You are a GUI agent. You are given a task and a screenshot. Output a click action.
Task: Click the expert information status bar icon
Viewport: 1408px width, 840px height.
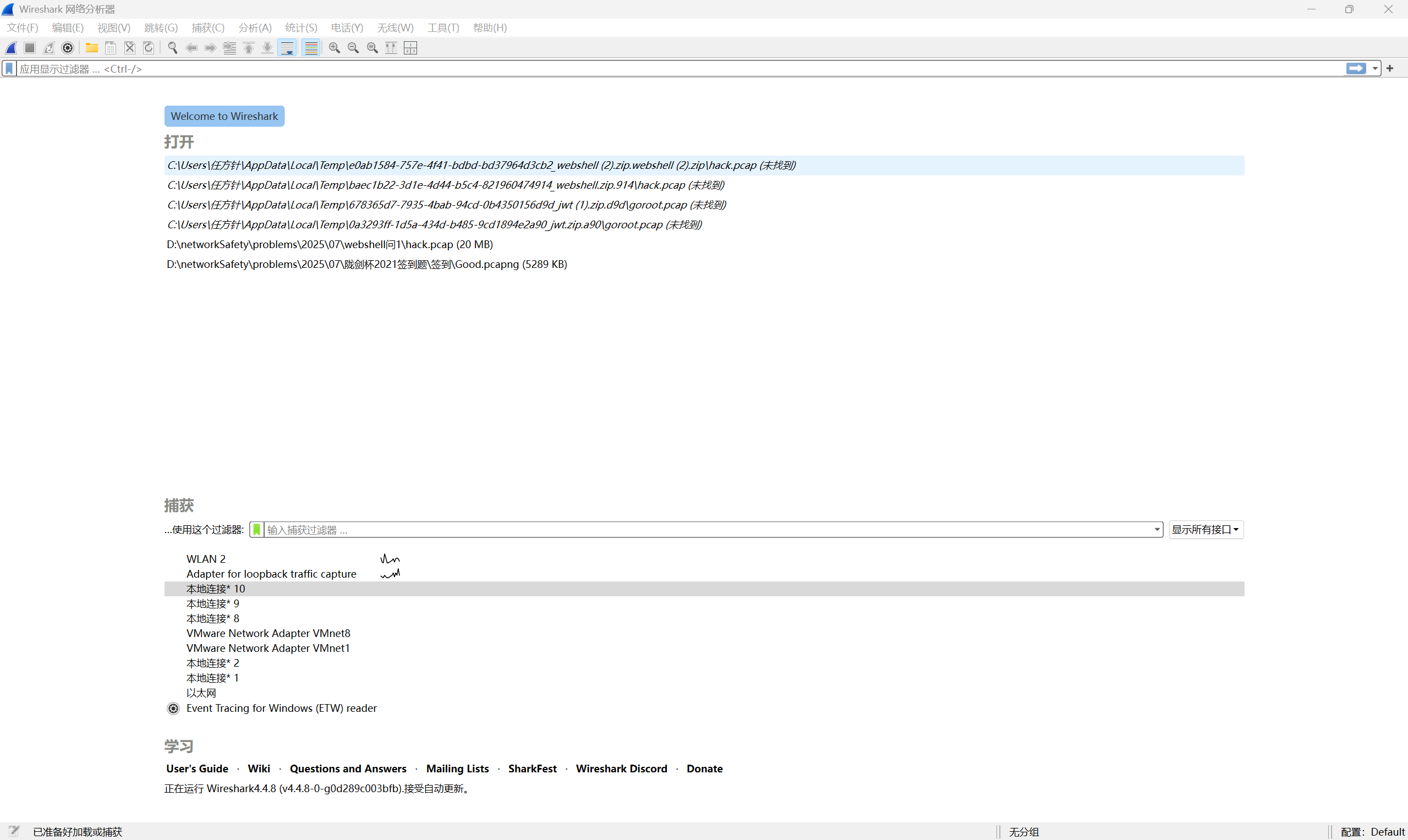14,832
